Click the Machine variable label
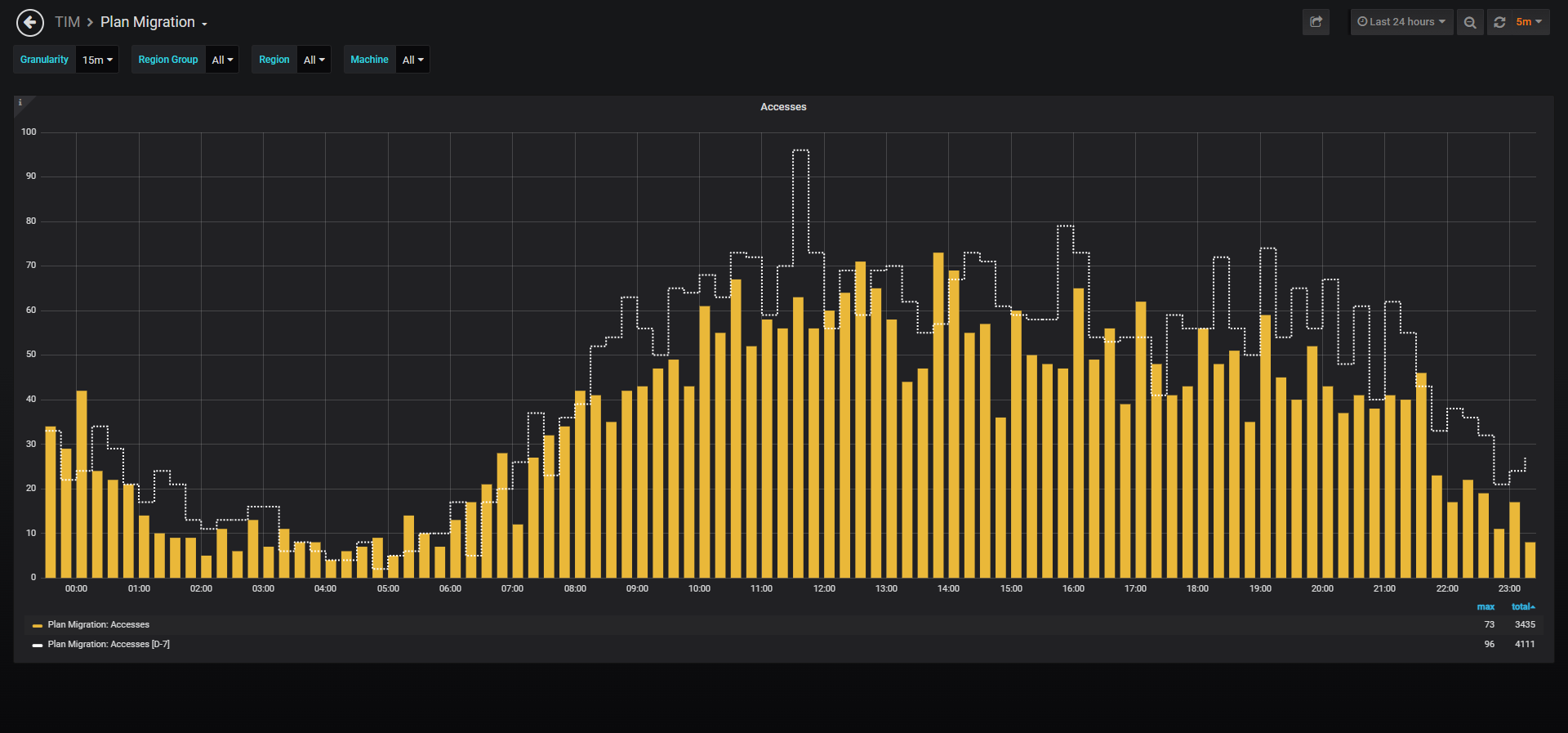1568x733 pixels. [369, 60]
